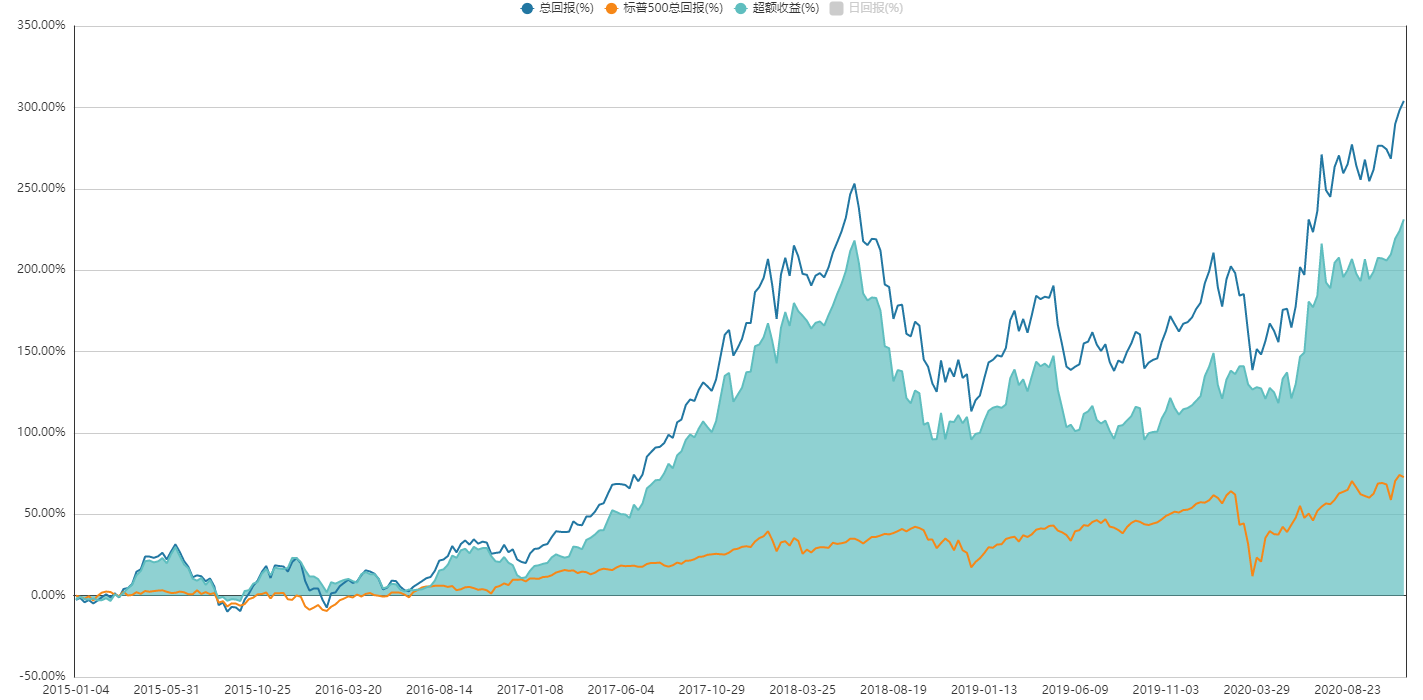This screenshot has width=1423, height=700.
Task: Select the 2017-06-04 date on the axis
Action: click(x=621, y=690)
